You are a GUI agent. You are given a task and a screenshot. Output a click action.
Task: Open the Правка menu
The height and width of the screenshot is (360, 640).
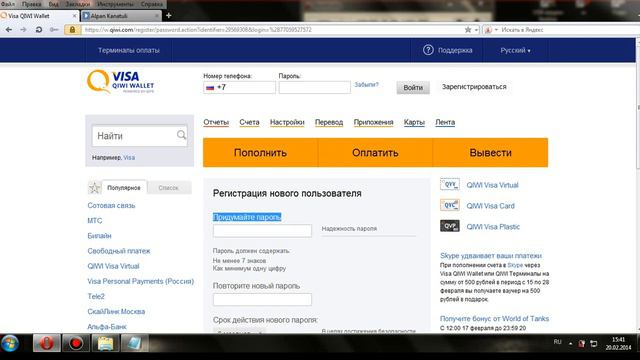point(31,4)
